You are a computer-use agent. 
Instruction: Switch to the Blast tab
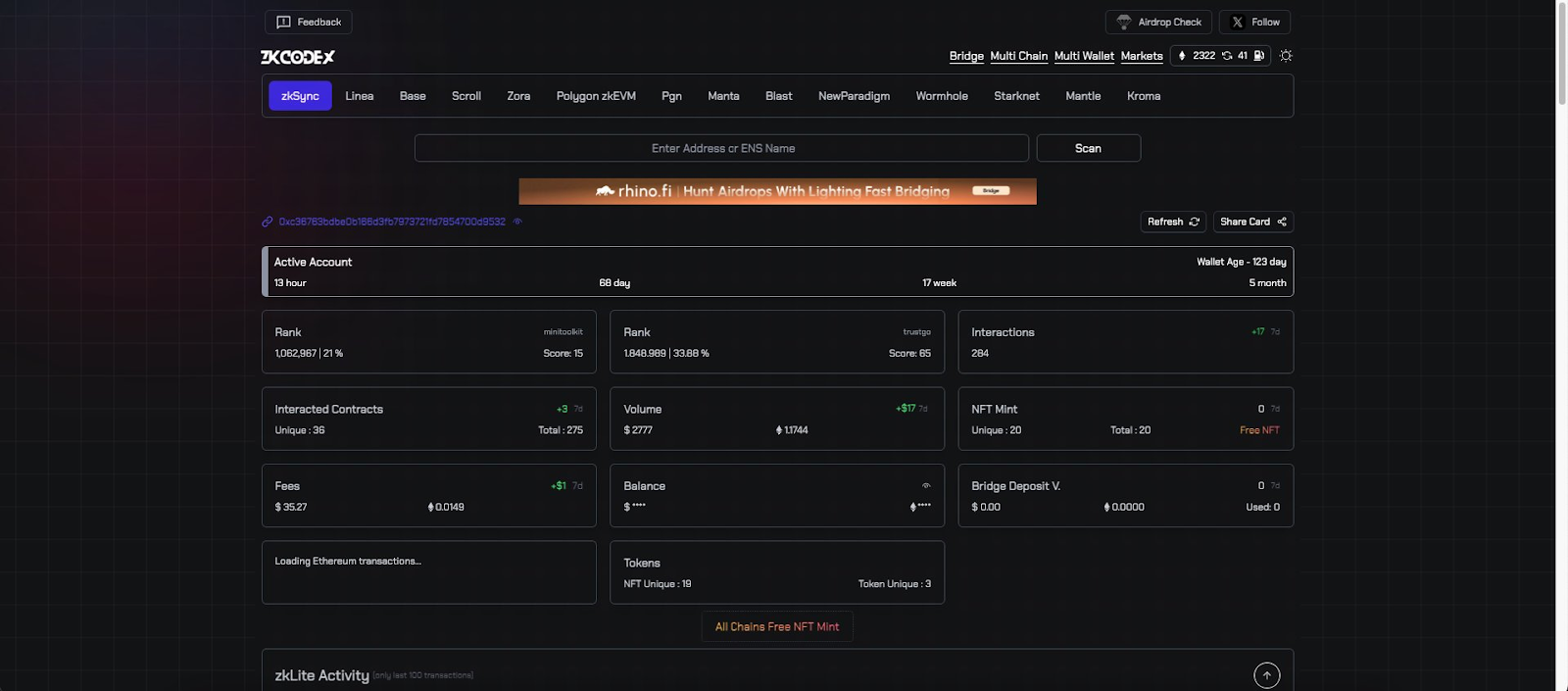[x=779, y=96]
